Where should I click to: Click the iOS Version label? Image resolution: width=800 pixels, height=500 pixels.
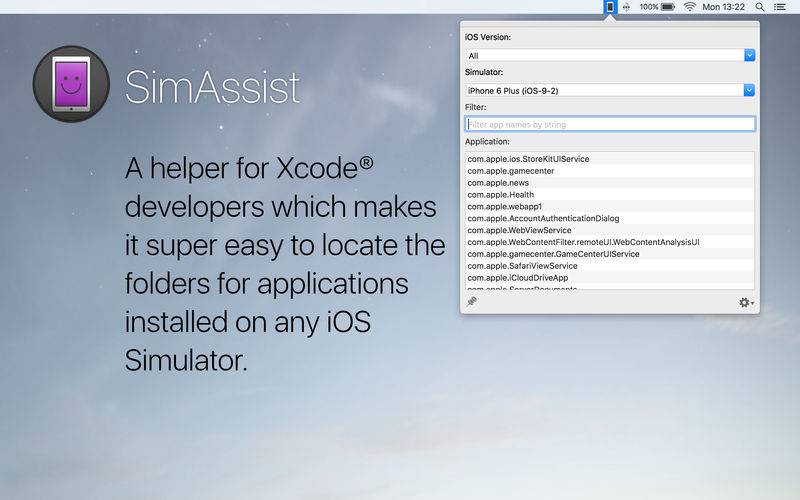[488, 37]
